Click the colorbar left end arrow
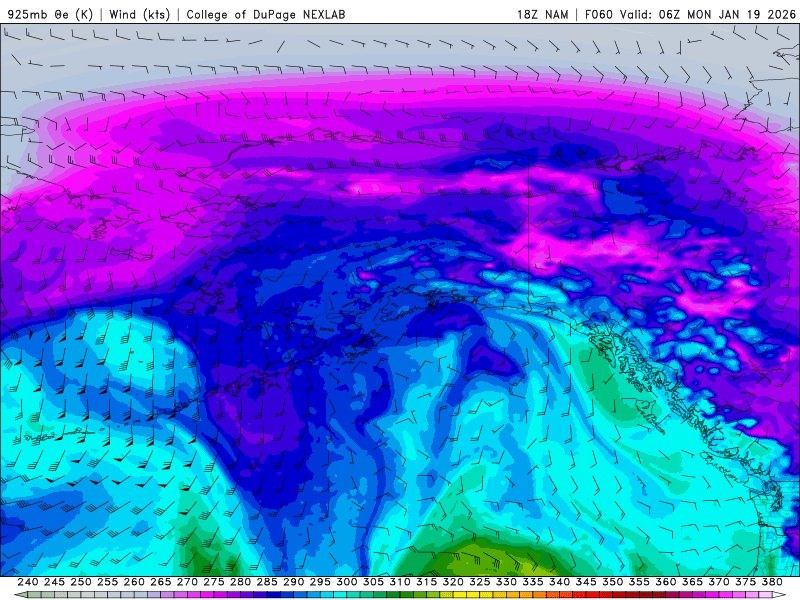 tap(20, 595)
